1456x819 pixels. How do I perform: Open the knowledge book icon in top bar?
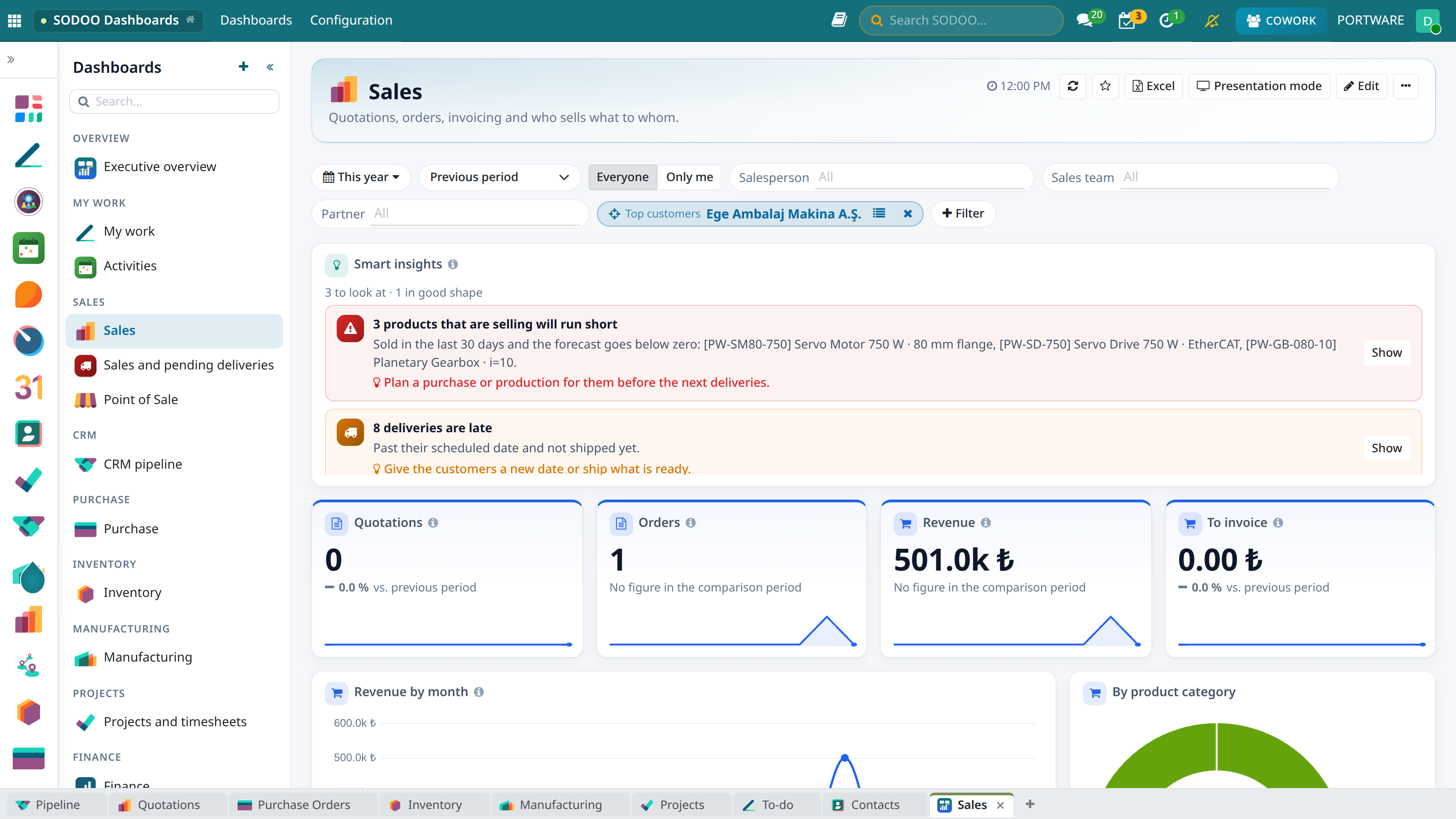click(x=839, y=20)
